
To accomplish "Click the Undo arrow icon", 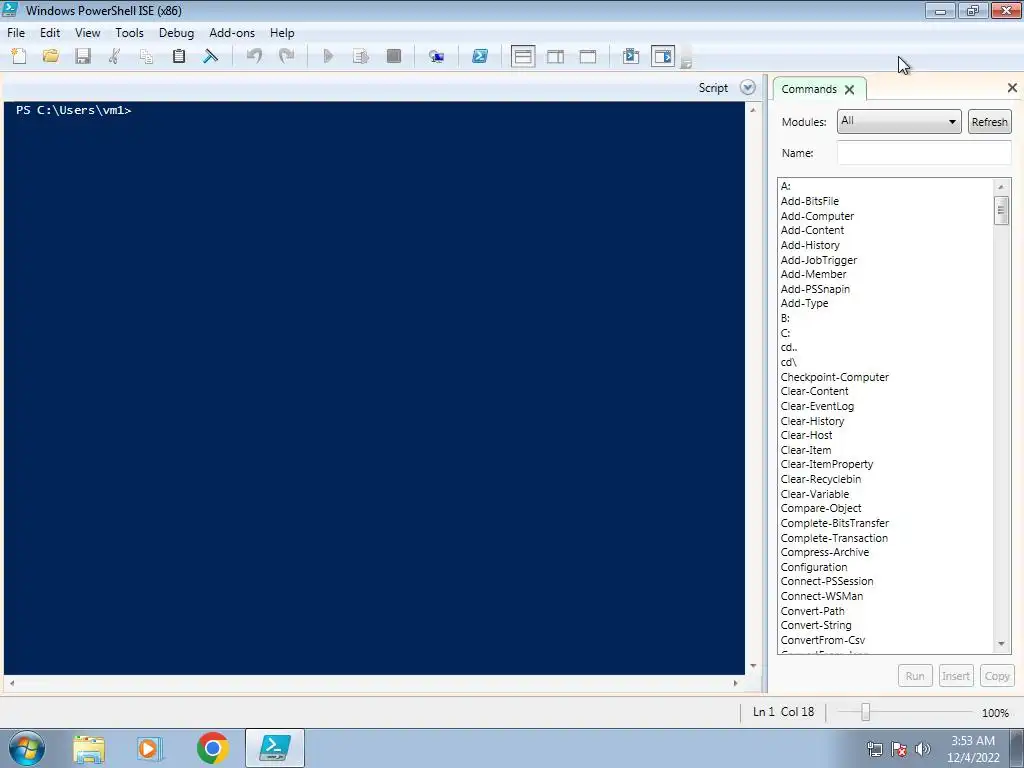I will point(254,56).
